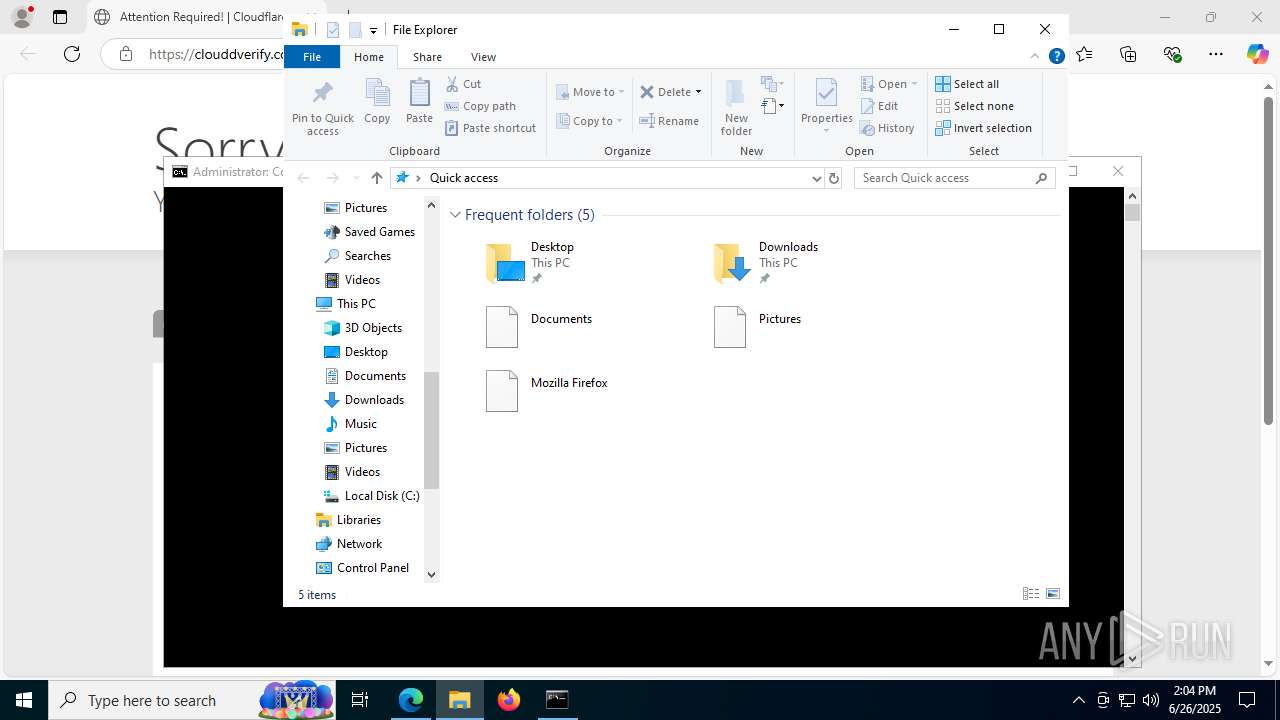Expand the address bar history dropdown
The height and width of the screenshot is (720, 1280).
tap(817, 178)
